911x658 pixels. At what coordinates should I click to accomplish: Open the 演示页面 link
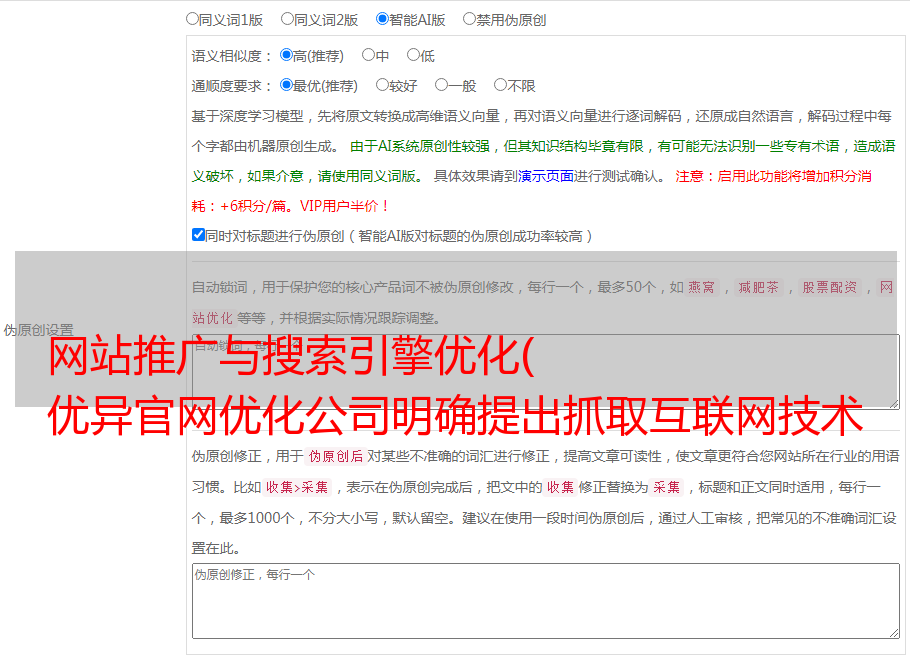click(546, 176)
